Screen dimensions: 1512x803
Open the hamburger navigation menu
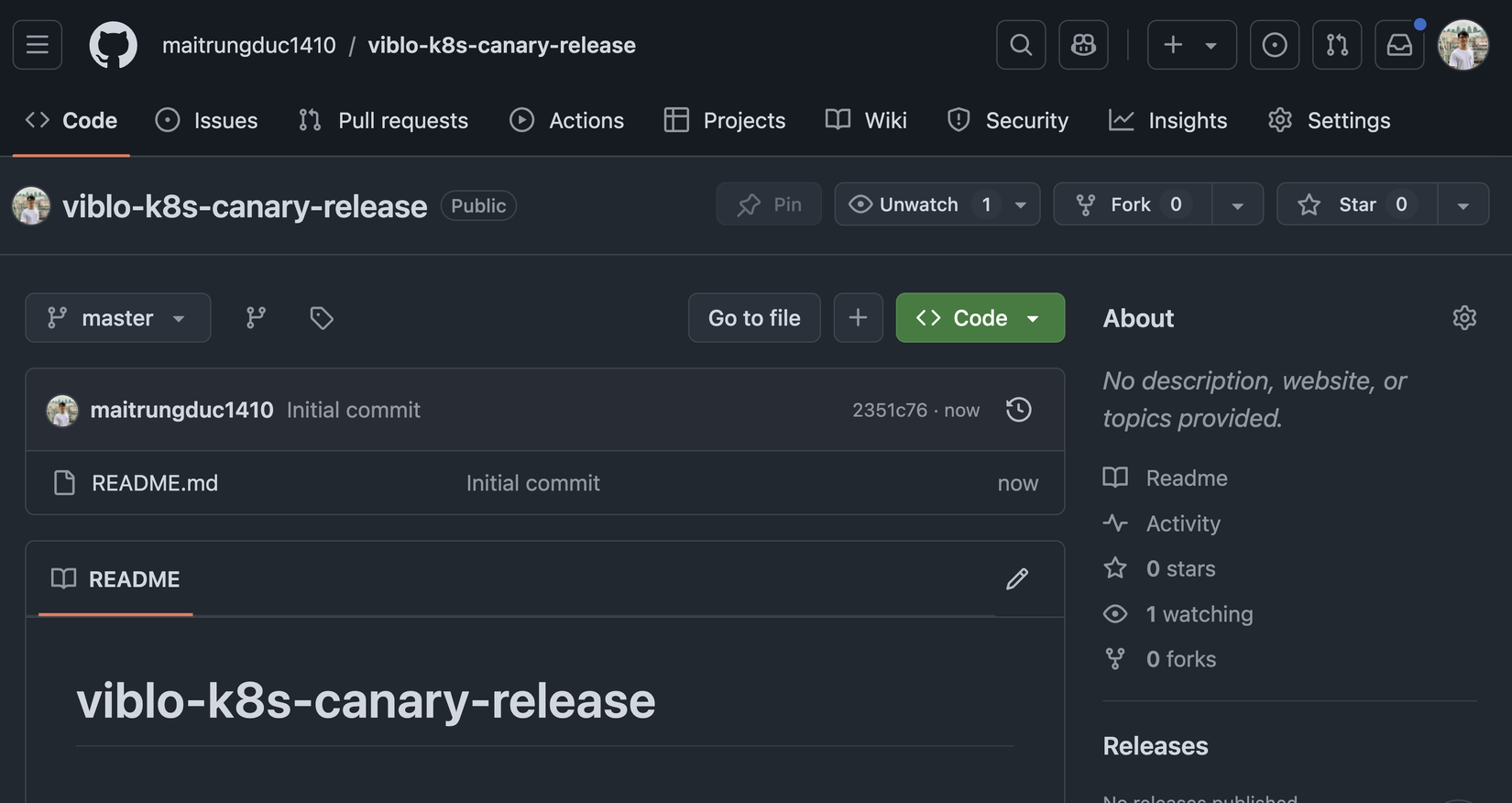38,45
